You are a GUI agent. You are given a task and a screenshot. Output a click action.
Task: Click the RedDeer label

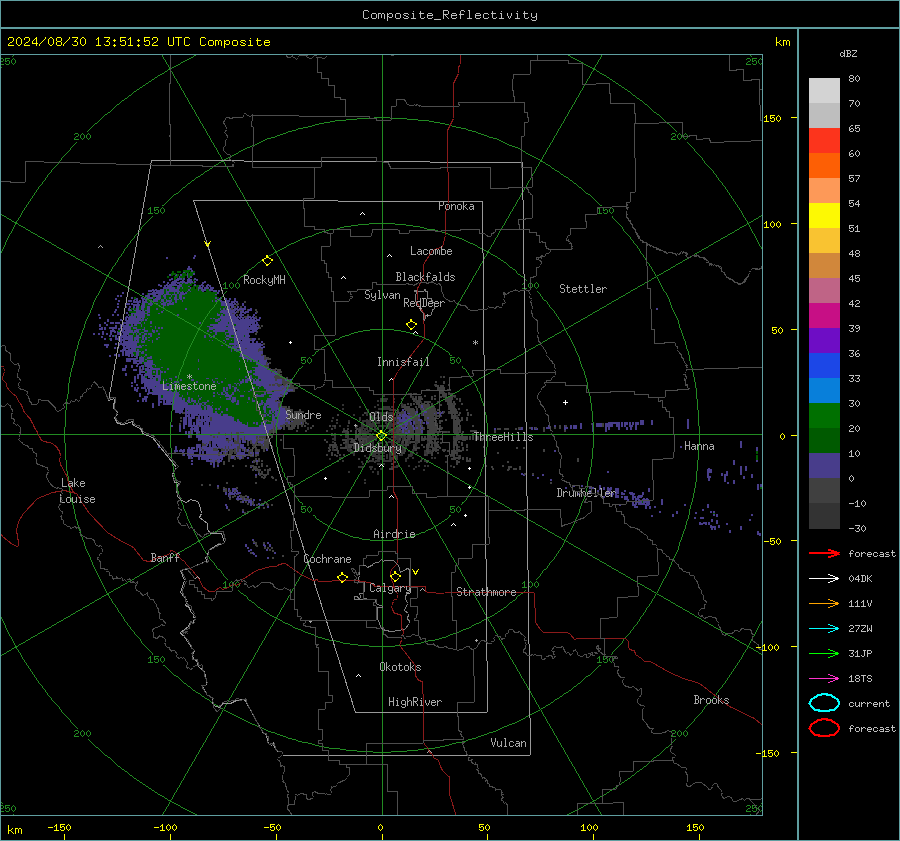424,303
